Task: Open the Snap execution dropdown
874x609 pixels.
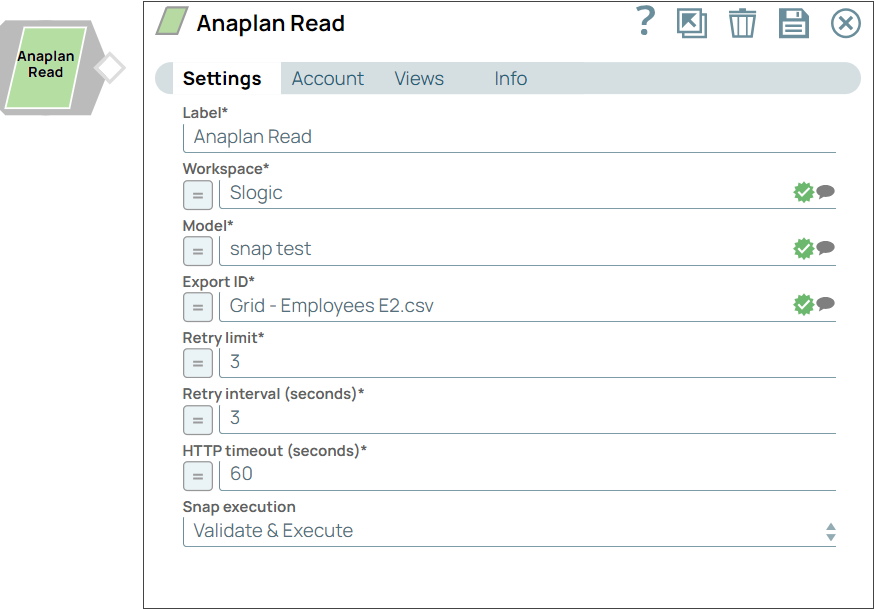Action: coord(831,530)
